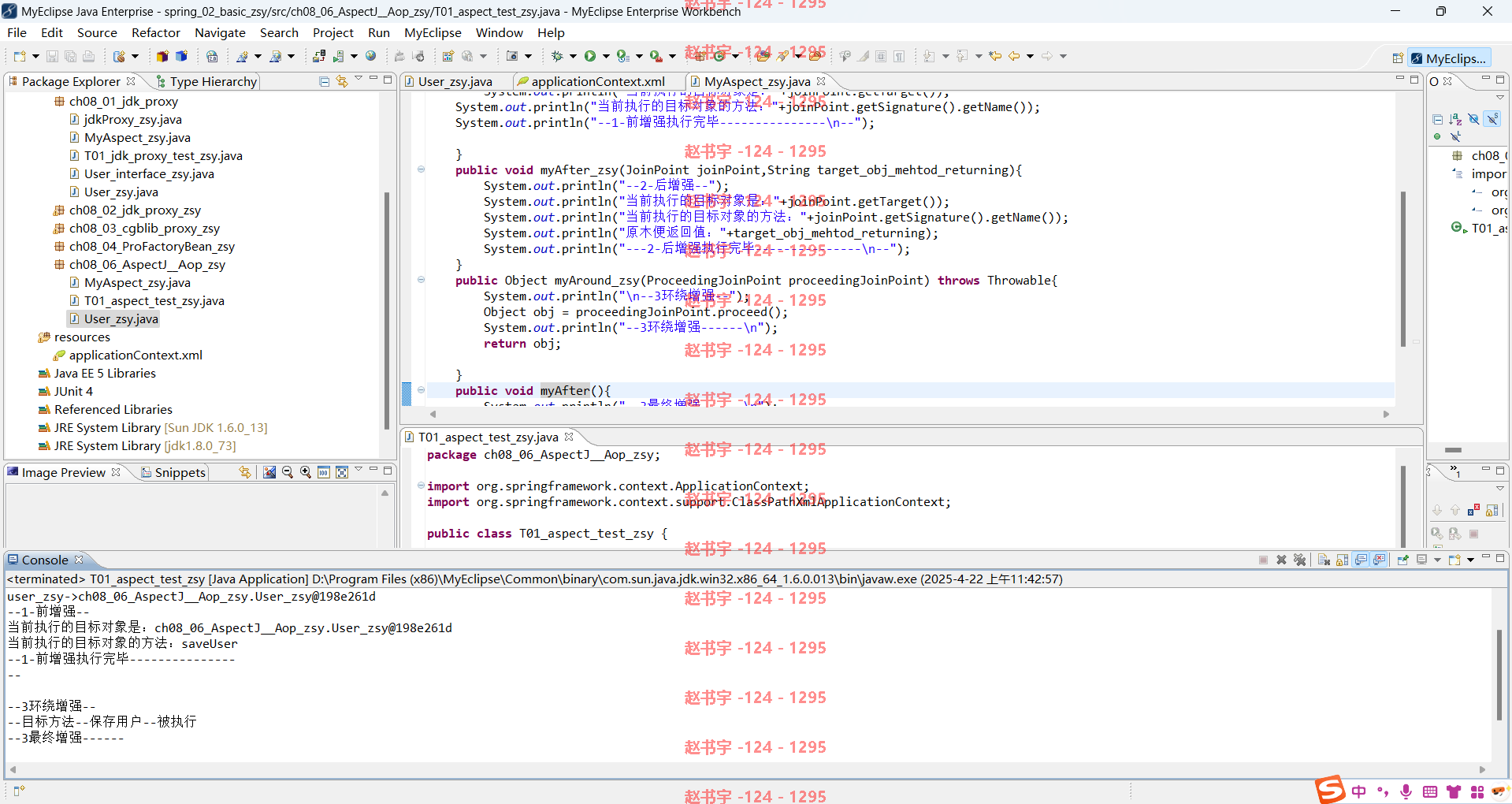This screenshot has height=804, width=1512.
Task: Toggle Hide Static Members in Outline
Action: pyautogui.click(x=1492, y=119)
